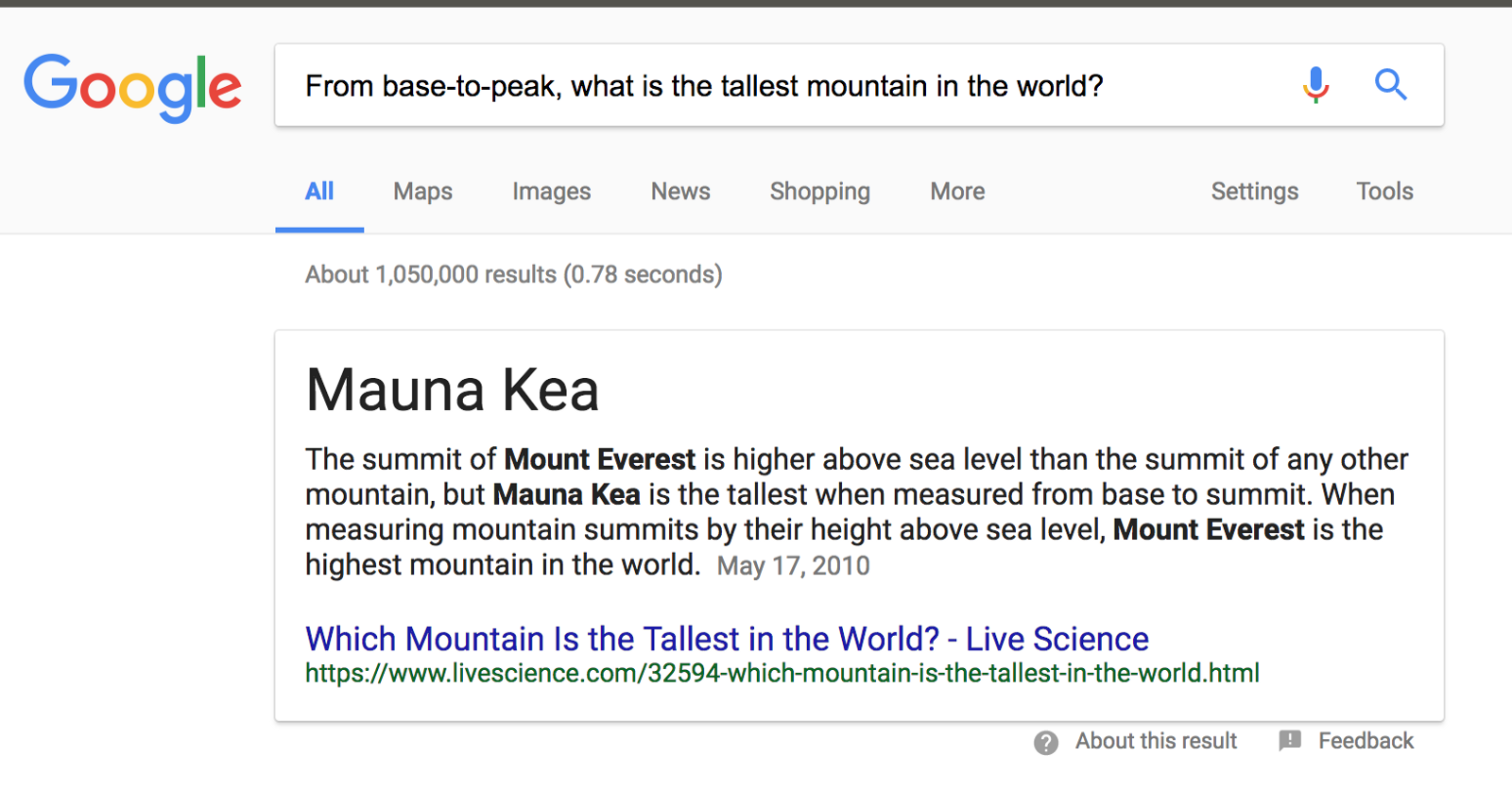Screen dimensions: 1512x791
Task: Click the Feedback text link
Action: (1366, 741)
